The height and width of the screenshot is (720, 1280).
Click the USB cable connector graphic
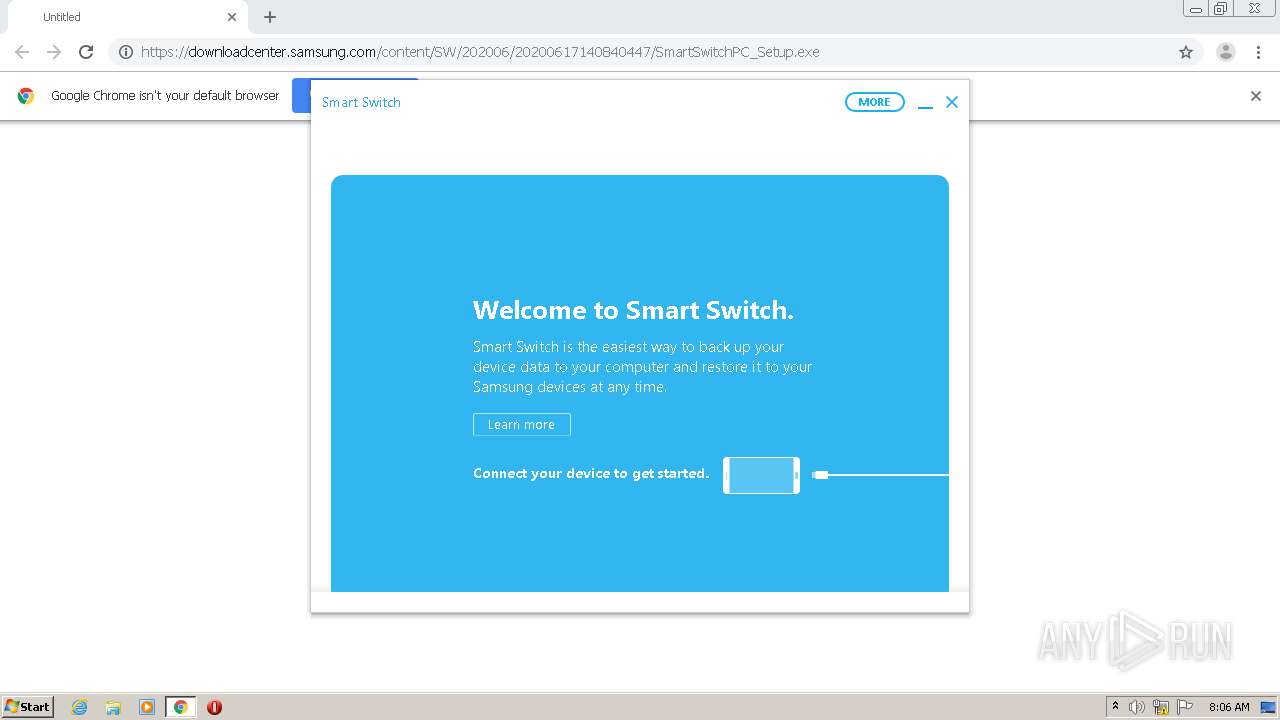(820, 475)
